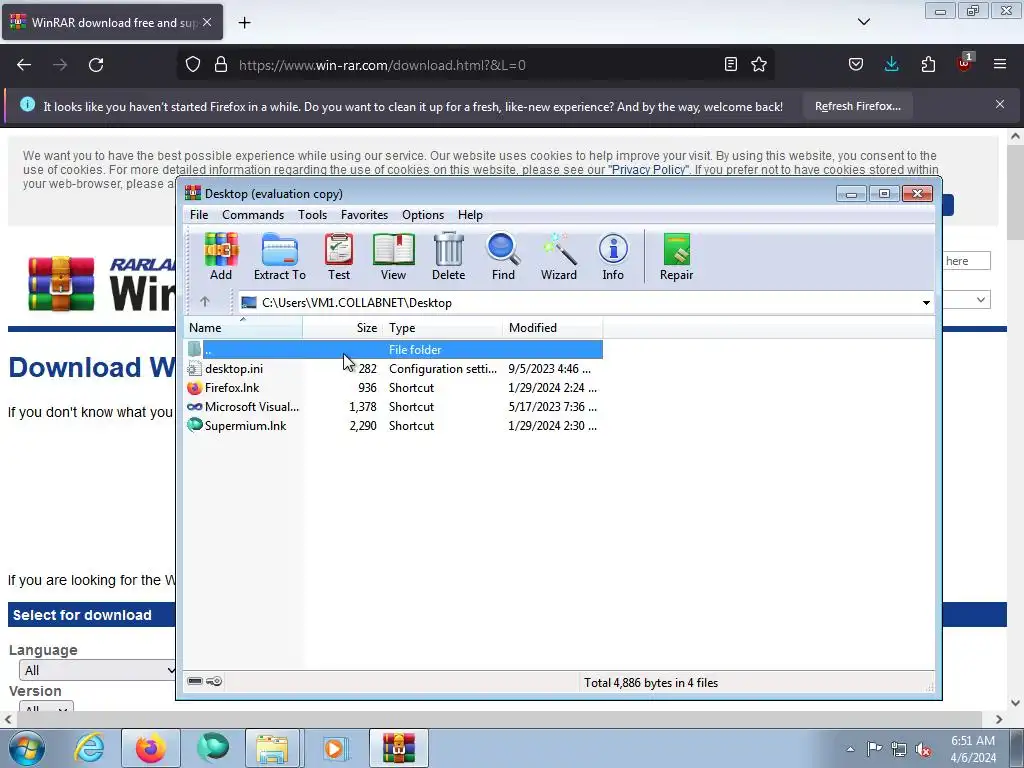Select Firefox.lnk in the file list
The height and width of the screenshot is (768, 1024).
394,388
